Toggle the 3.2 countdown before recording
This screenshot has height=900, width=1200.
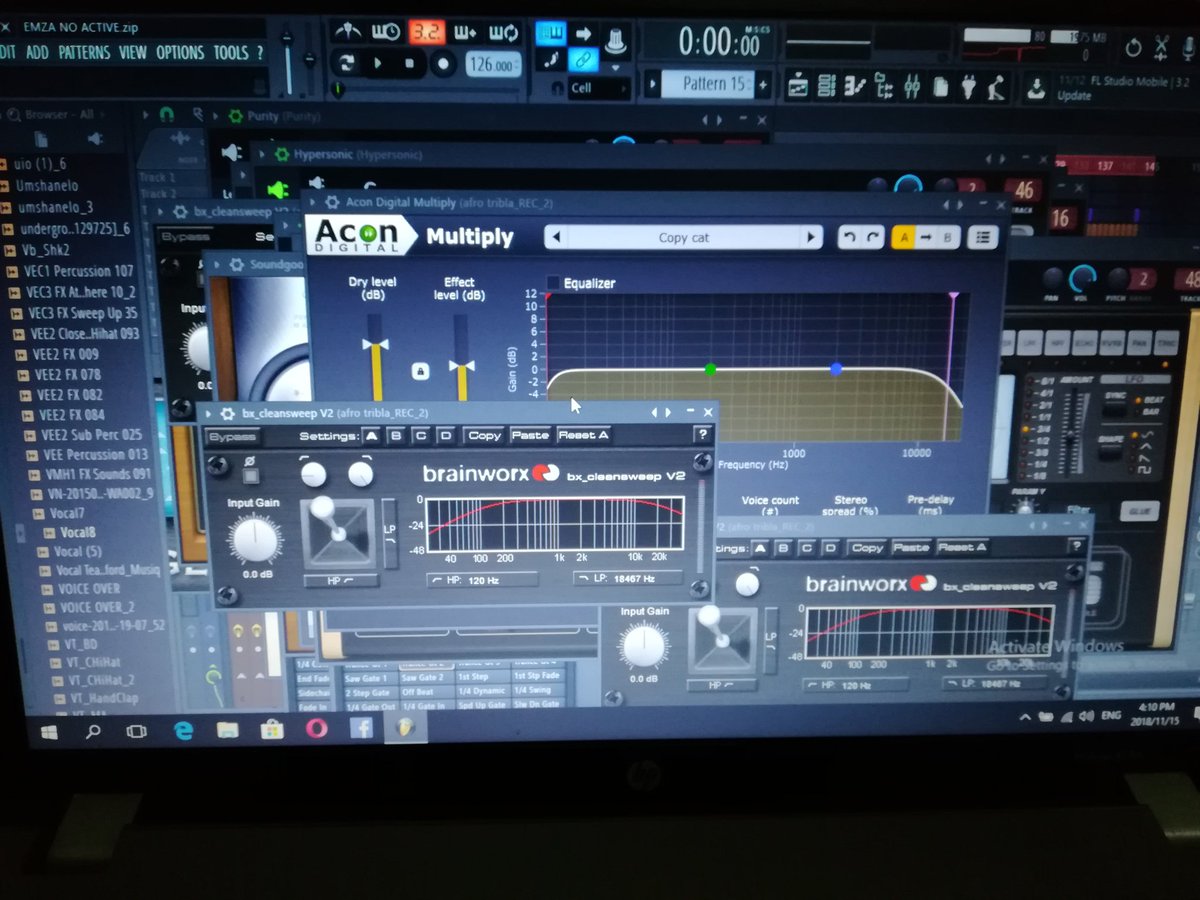(426, 32)
